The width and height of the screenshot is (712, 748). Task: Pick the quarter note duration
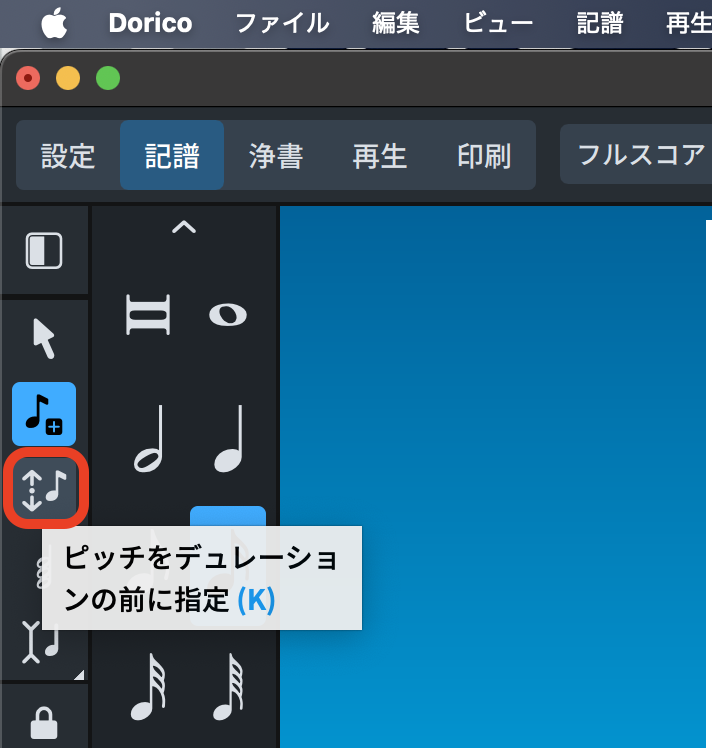pyautogui.click(x=228, y=441)
